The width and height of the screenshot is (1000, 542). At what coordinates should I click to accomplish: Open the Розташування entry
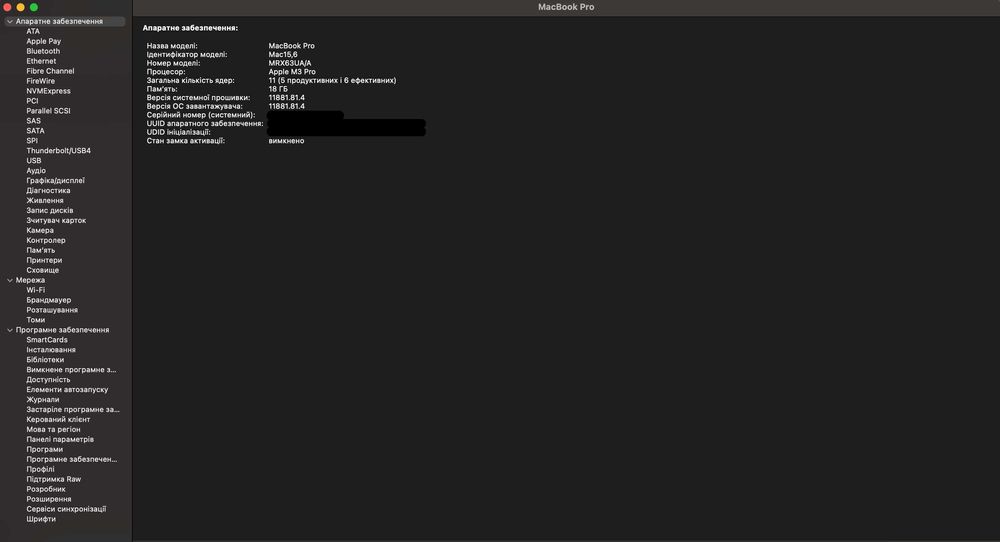[x=52, y=310]
